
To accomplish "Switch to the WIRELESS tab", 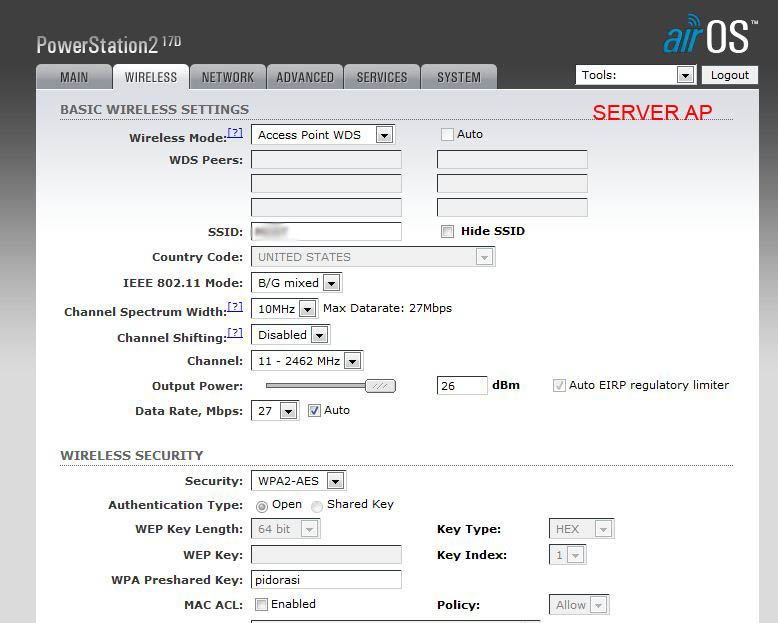I will (151, 77).
